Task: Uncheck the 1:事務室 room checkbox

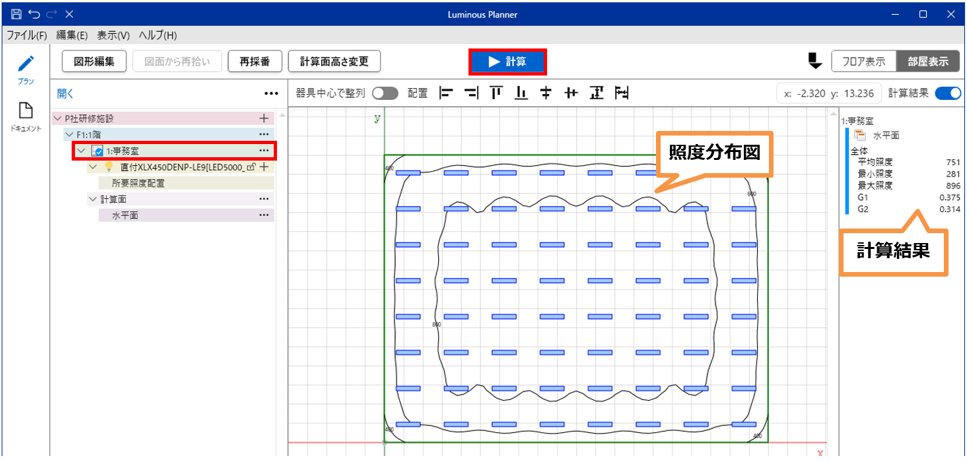Action: (98, 151)
